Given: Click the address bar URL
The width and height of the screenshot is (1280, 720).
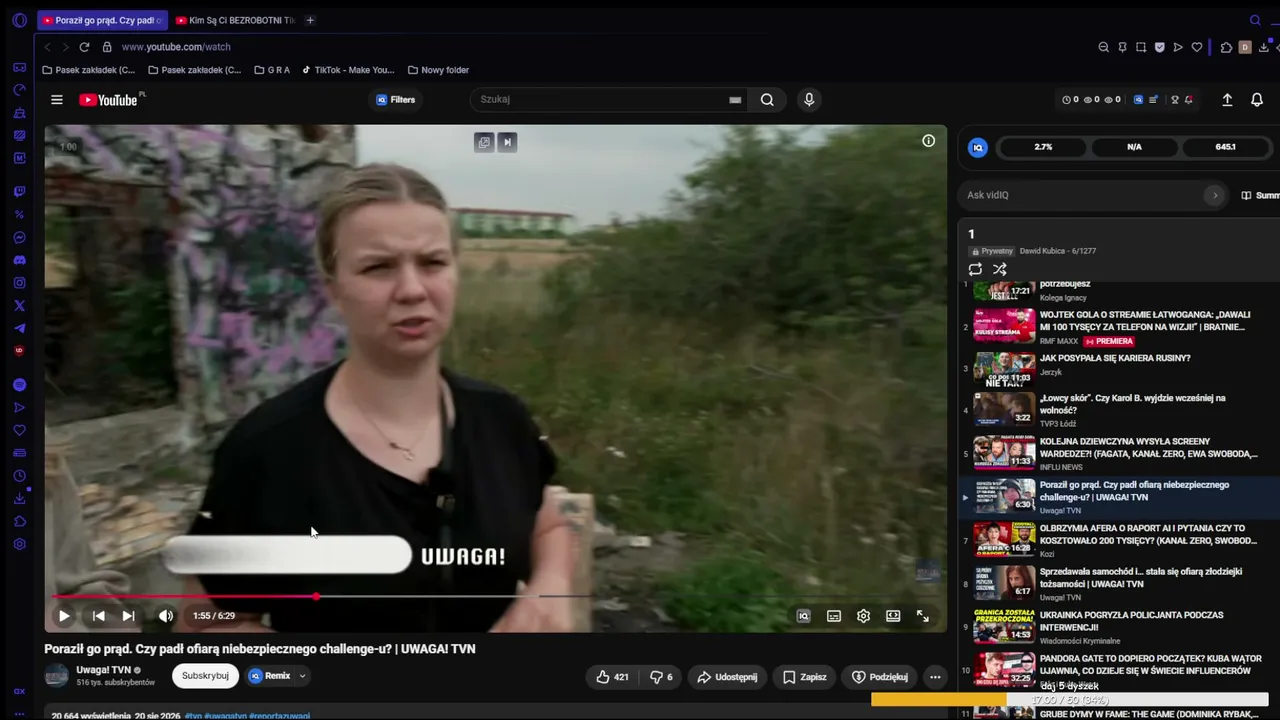Looking at the screenshot, I should [x=176, y=47].
